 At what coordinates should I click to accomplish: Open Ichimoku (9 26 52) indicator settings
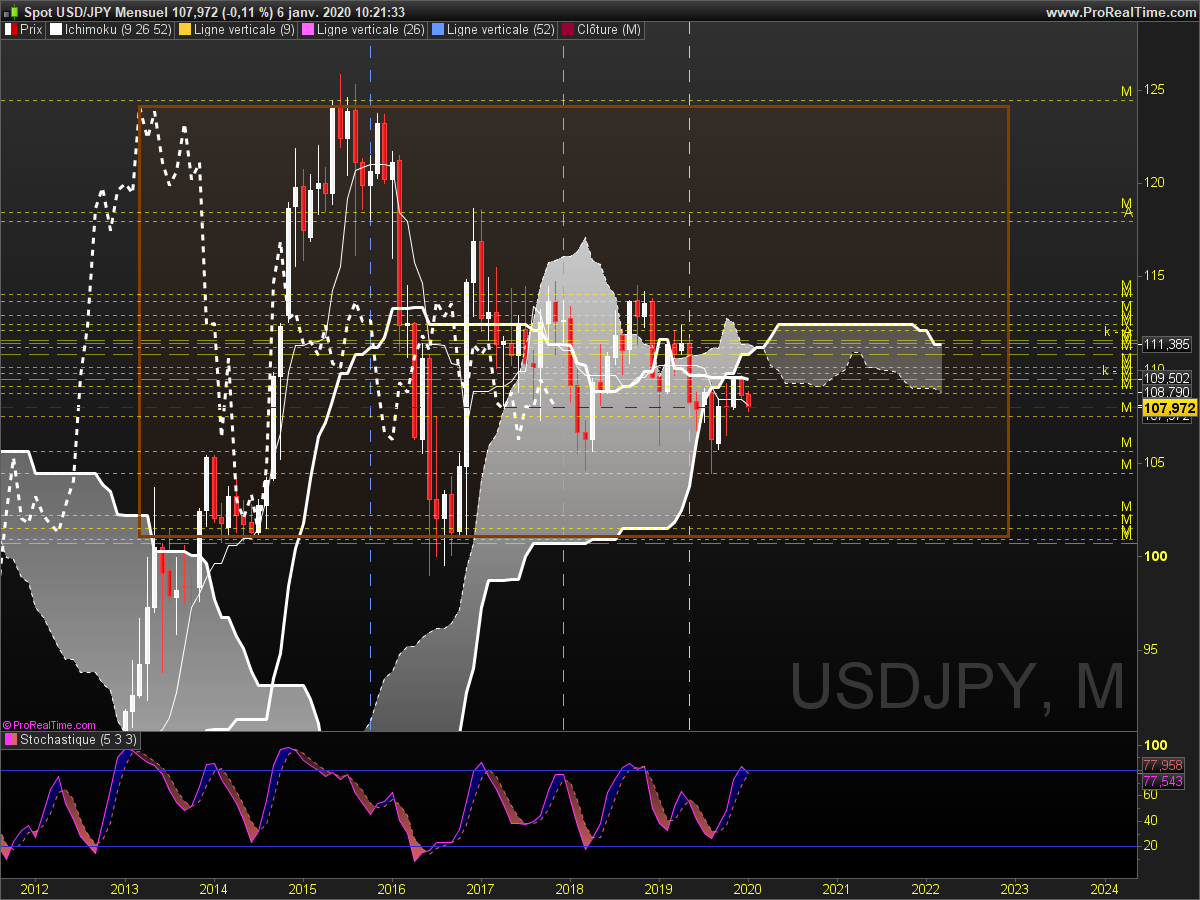coord(109,30)
